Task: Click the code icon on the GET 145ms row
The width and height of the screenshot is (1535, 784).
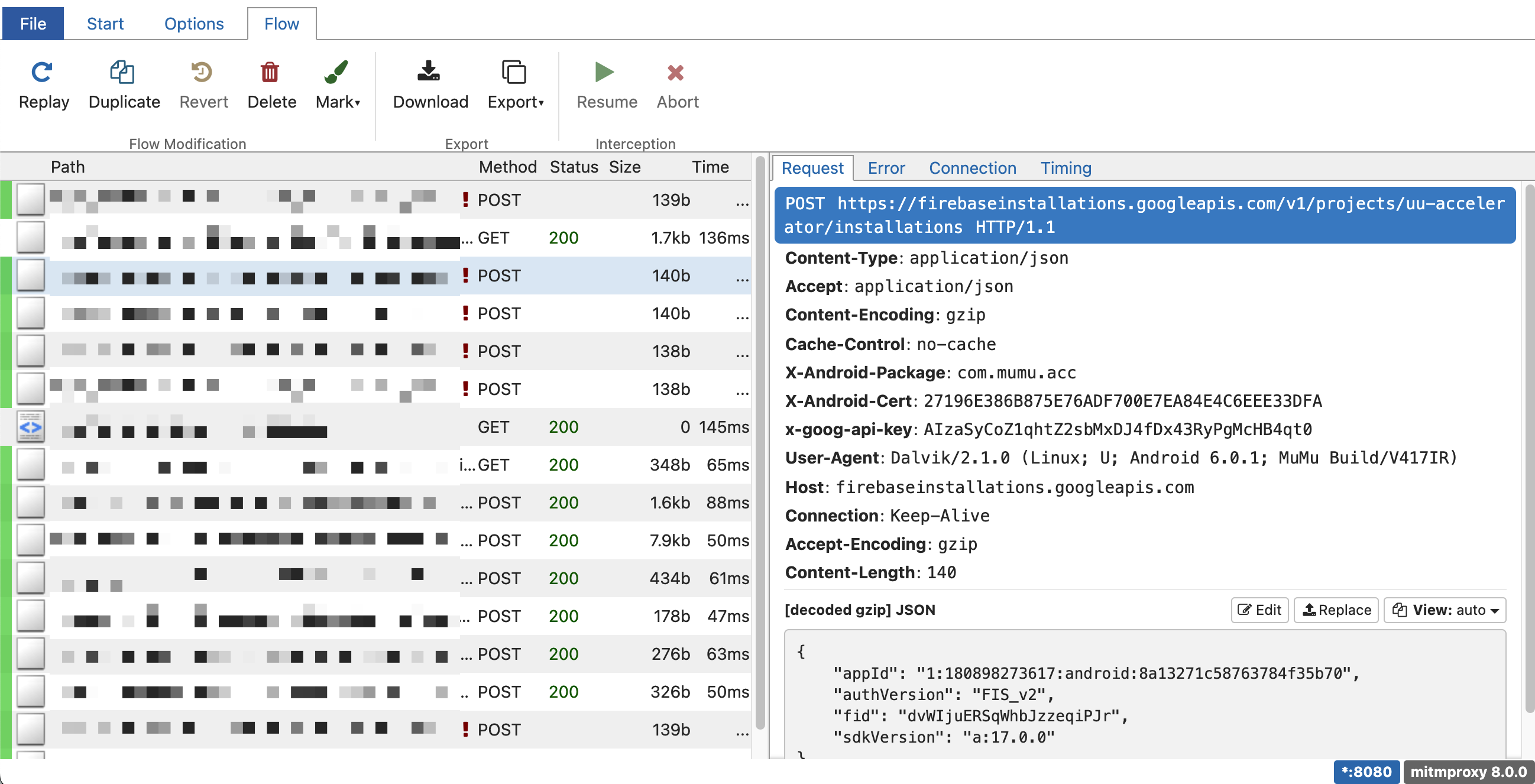Action: (30, 426)
